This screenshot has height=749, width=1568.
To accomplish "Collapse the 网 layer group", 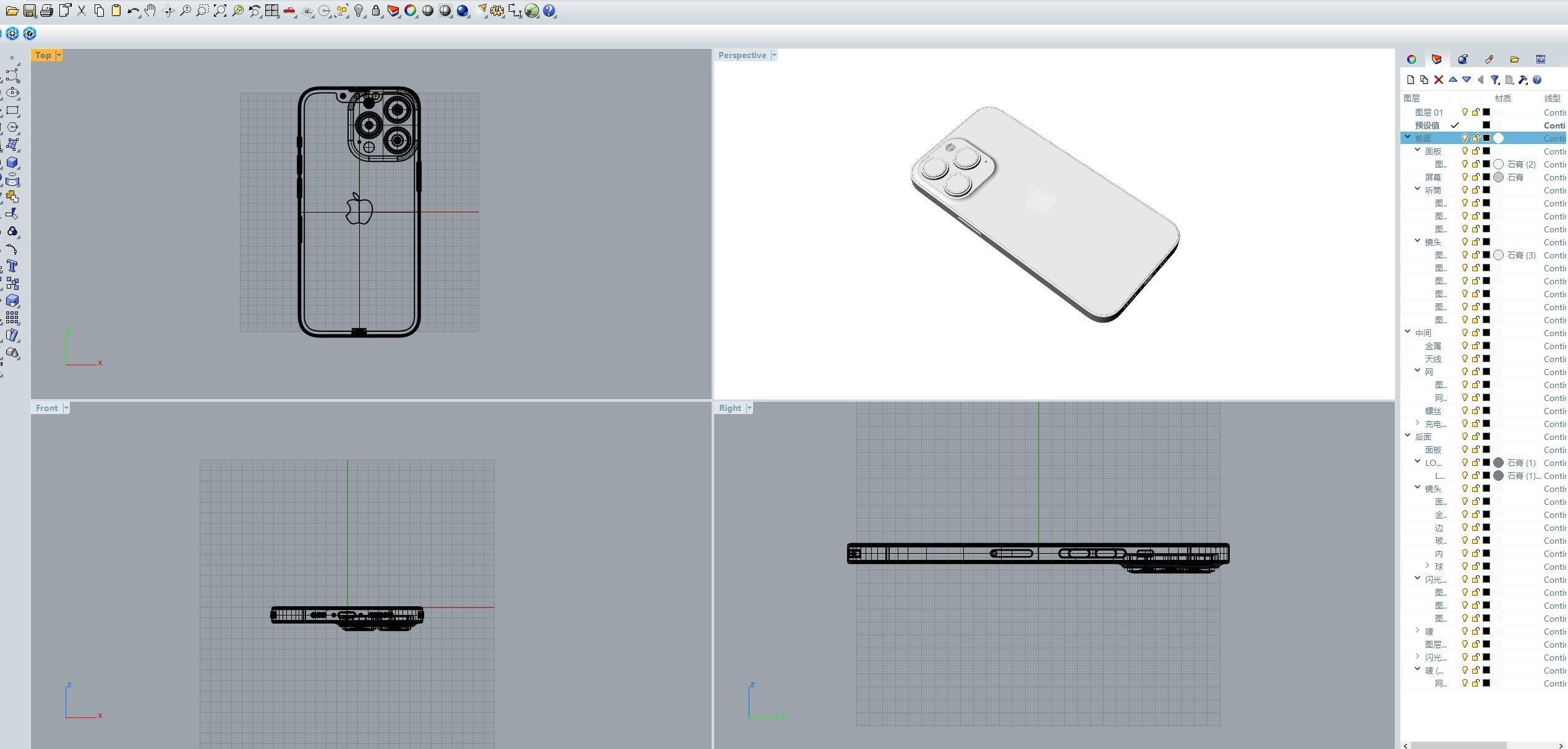I will click(x=1418, y=371).
